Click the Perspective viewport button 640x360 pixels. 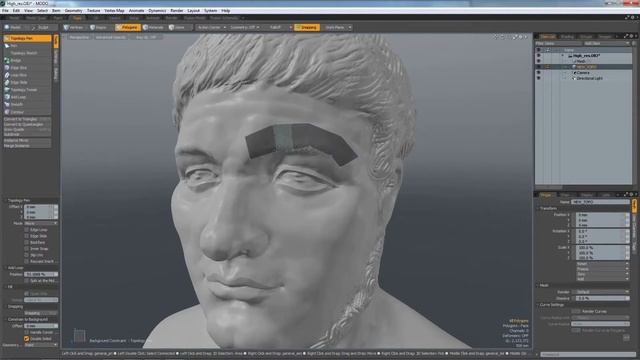point(79,37)
